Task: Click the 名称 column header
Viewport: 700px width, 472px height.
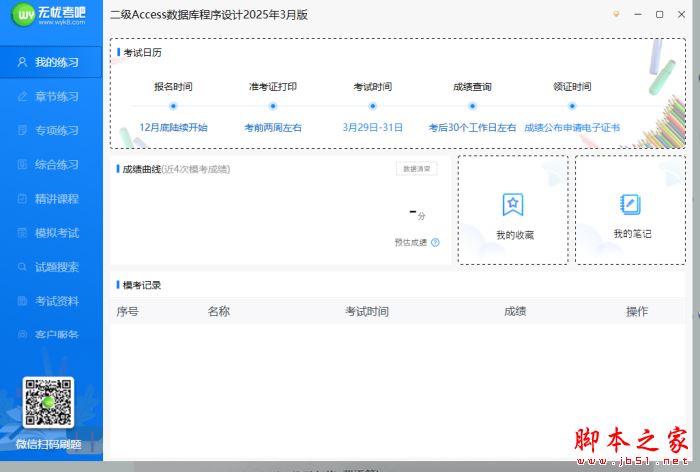Action: [x=219, y=311]
